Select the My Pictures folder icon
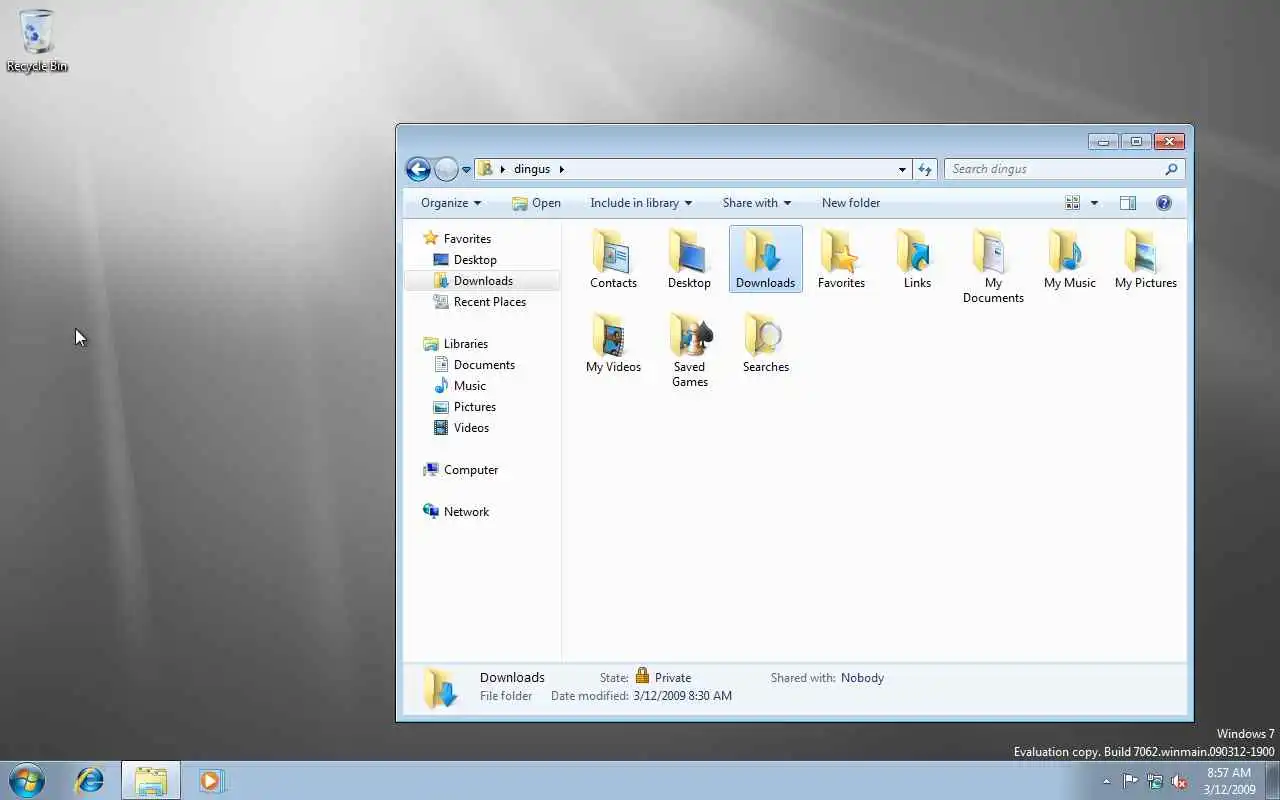Image resolution: width=1280 pixels, height=800 pixels. click(x=1145, y=259)
